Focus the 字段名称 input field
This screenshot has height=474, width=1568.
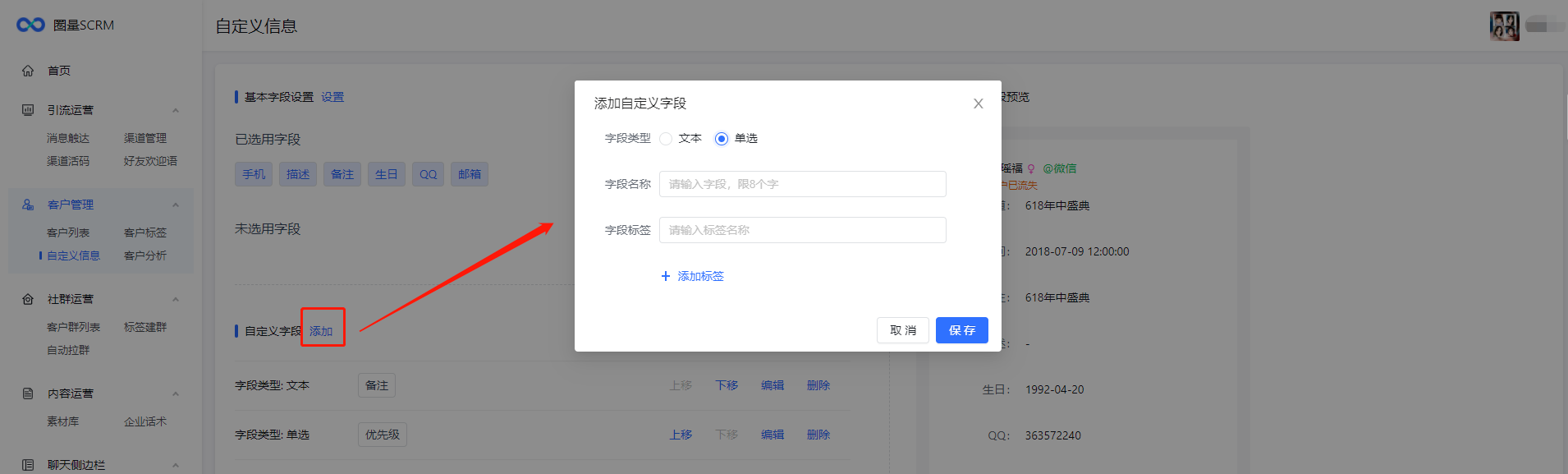tap(802, 184)
